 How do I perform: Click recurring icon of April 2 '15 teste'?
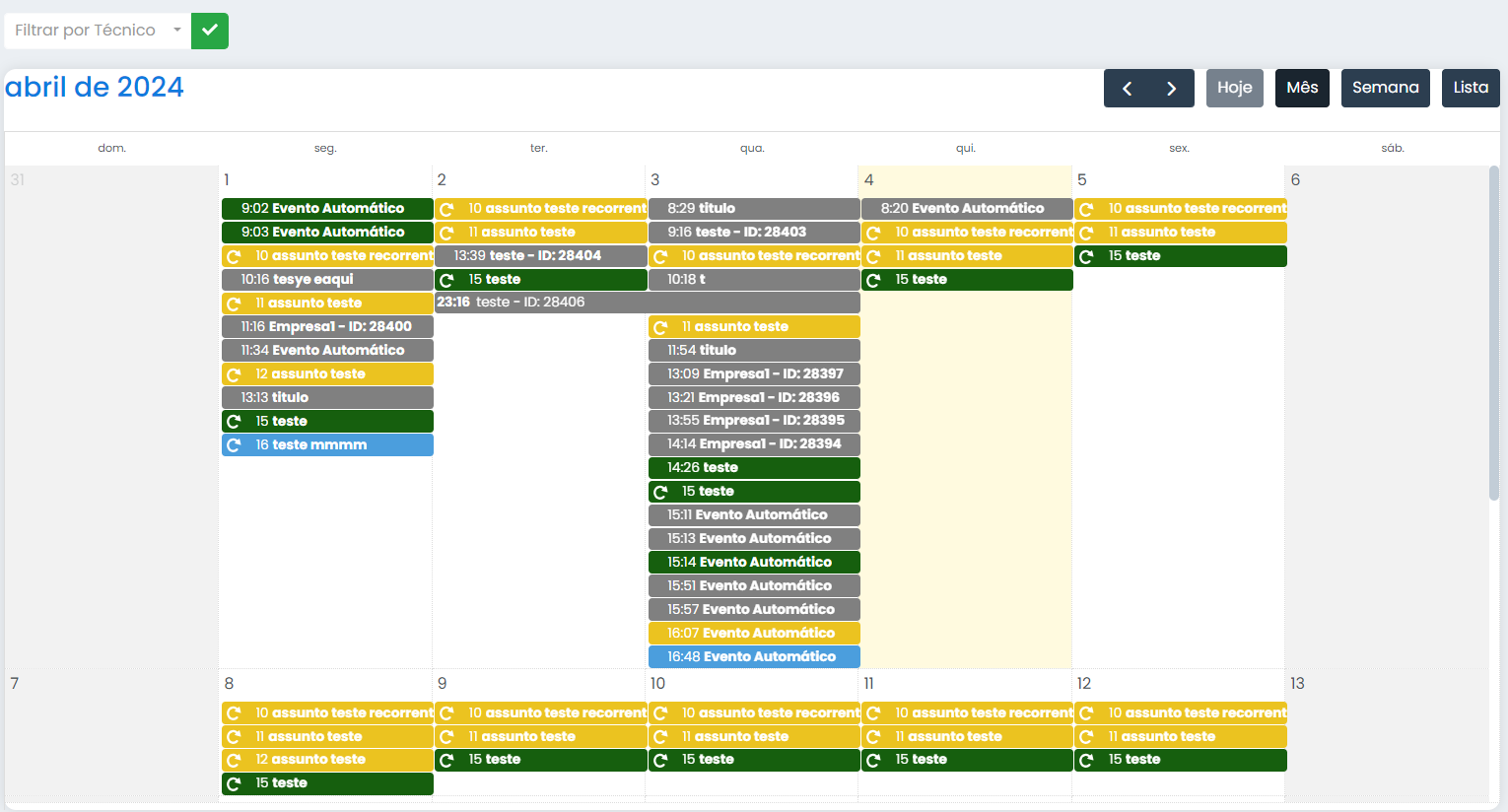point(446,280)
